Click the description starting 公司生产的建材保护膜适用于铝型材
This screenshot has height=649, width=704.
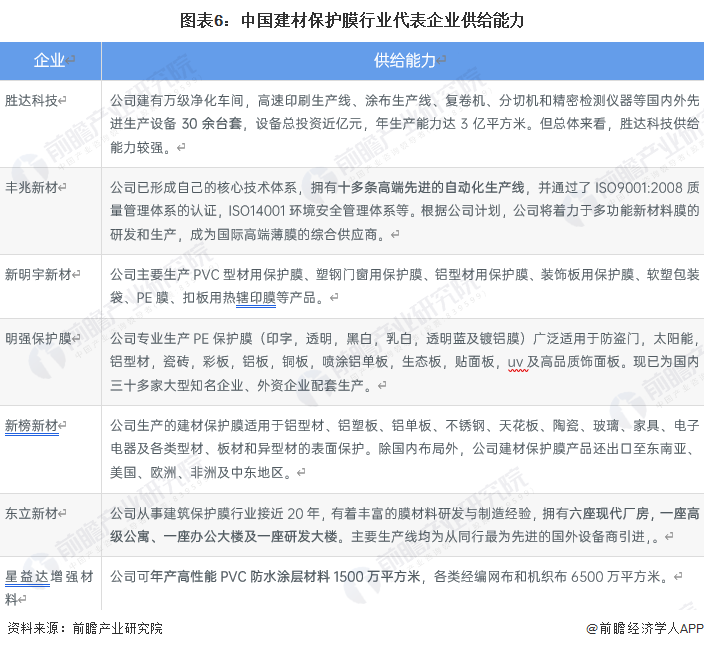pyautogui.click(x=405, y=449)
